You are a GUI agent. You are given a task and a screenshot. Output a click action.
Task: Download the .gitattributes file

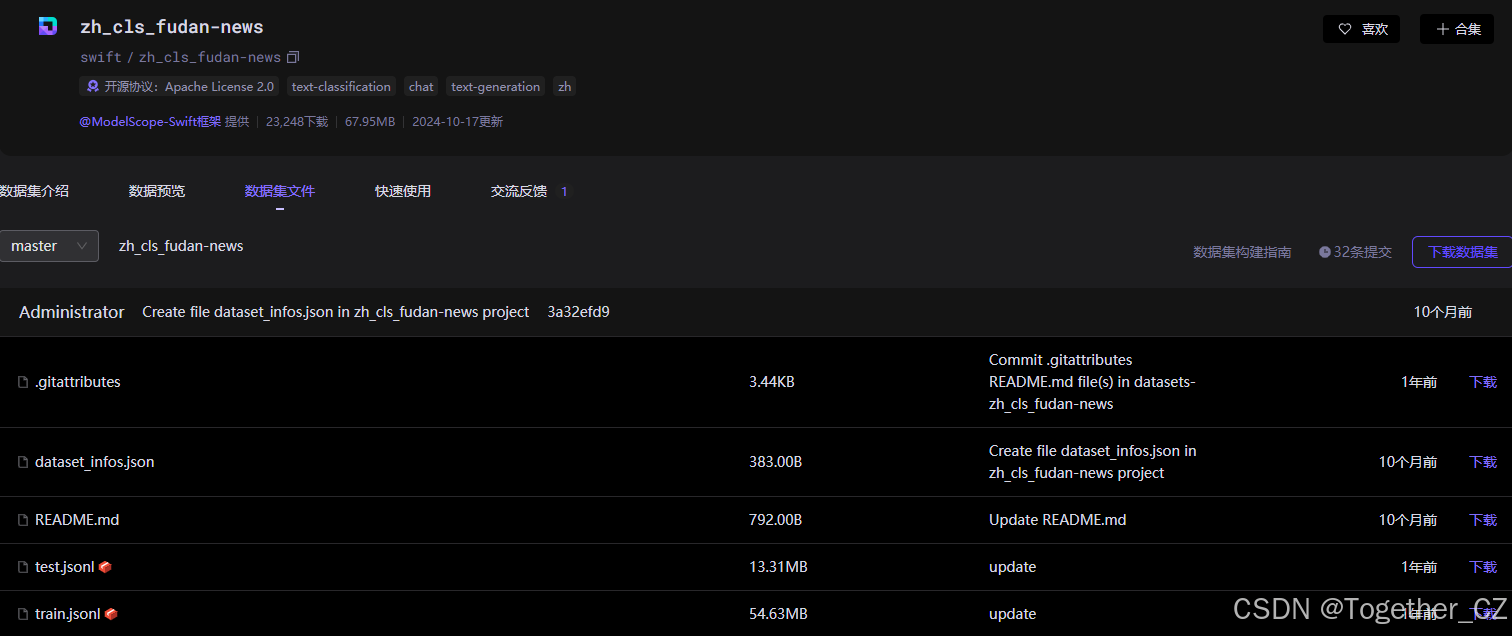1483,382
